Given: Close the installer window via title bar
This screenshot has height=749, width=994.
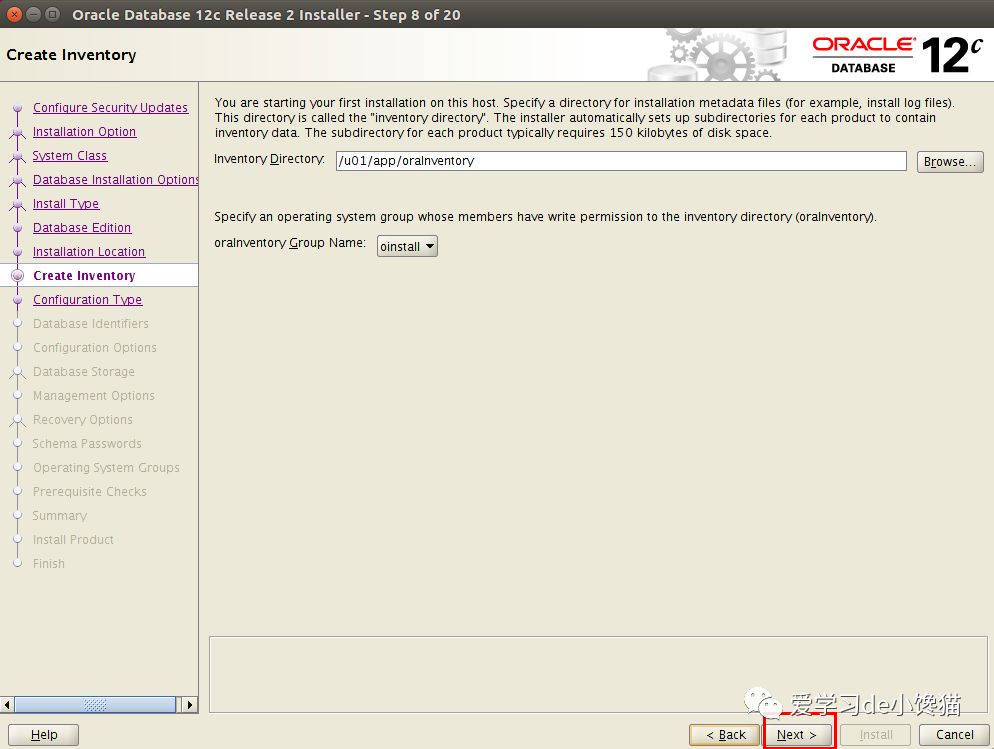Looking at the screenshot, I should (x=15, y=14).
